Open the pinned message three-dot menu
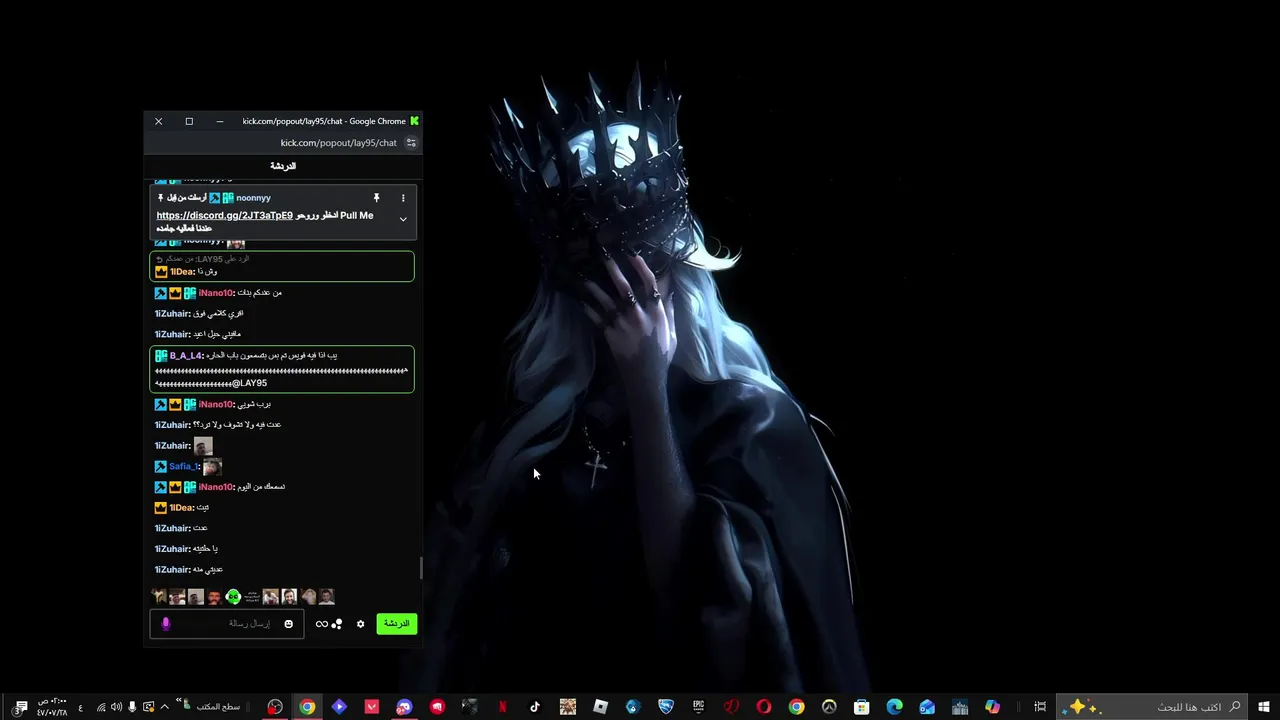 (403, 198)
